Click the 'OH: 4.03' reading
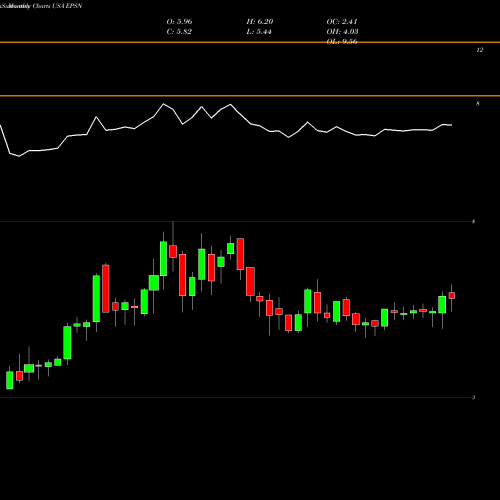Screen dimensions: 500x500 tap(342, 32)
